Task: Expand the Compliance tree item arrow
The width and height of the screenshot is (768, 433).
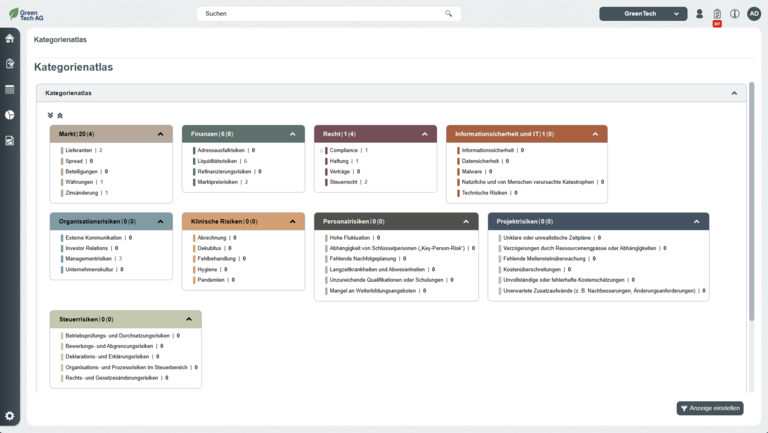Action: tap(322, 150)
